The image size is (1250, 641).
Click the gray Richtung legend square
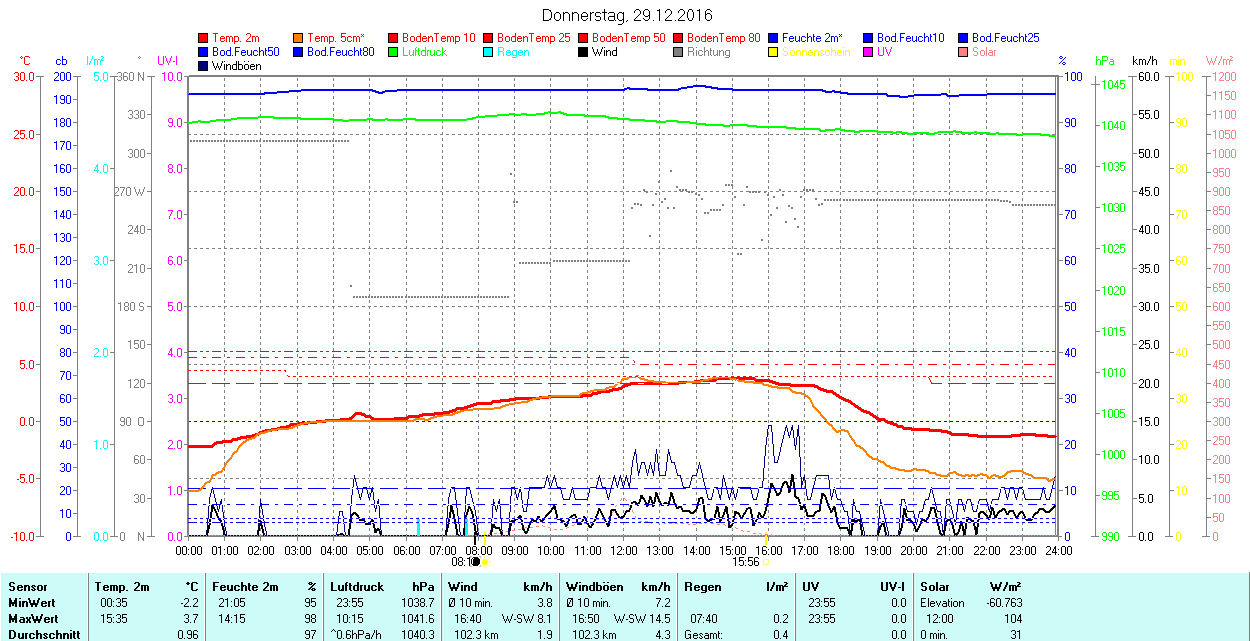[679, 52]
